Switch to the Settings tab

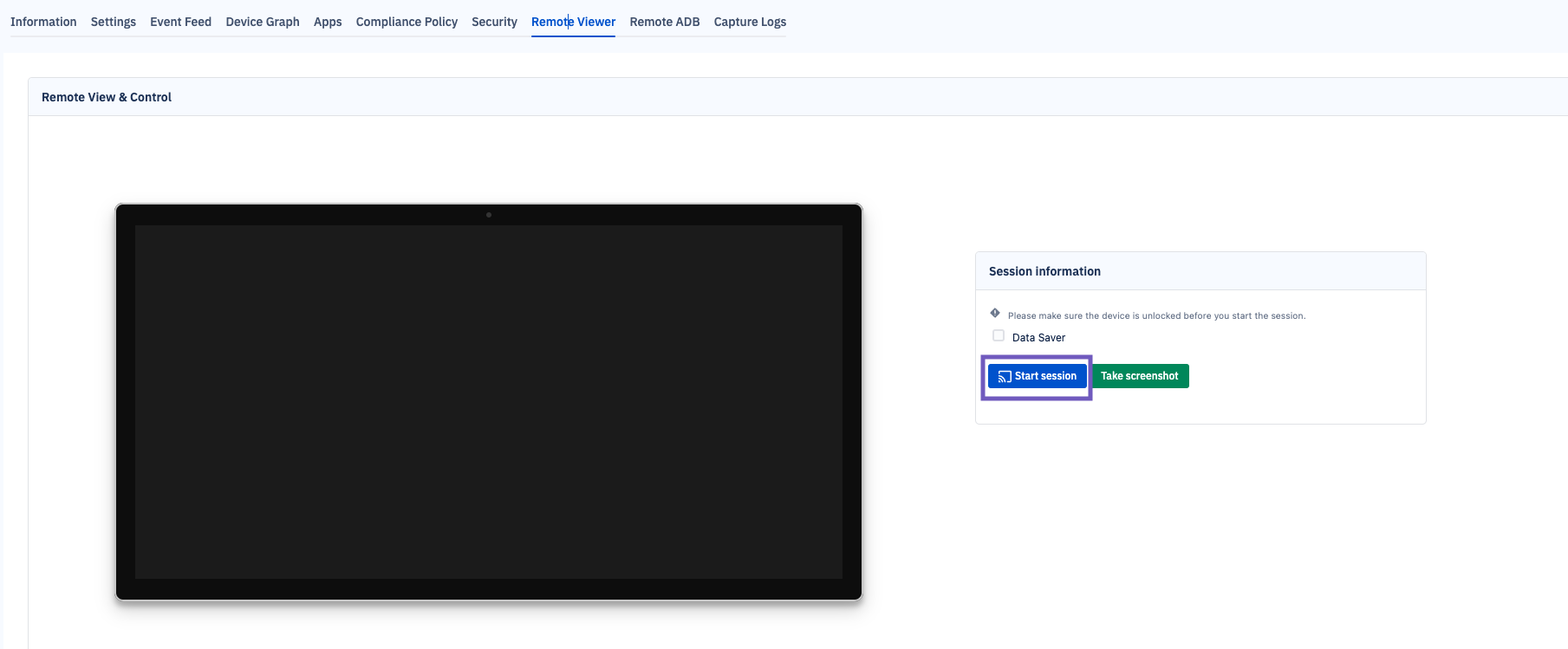(114, 22)
